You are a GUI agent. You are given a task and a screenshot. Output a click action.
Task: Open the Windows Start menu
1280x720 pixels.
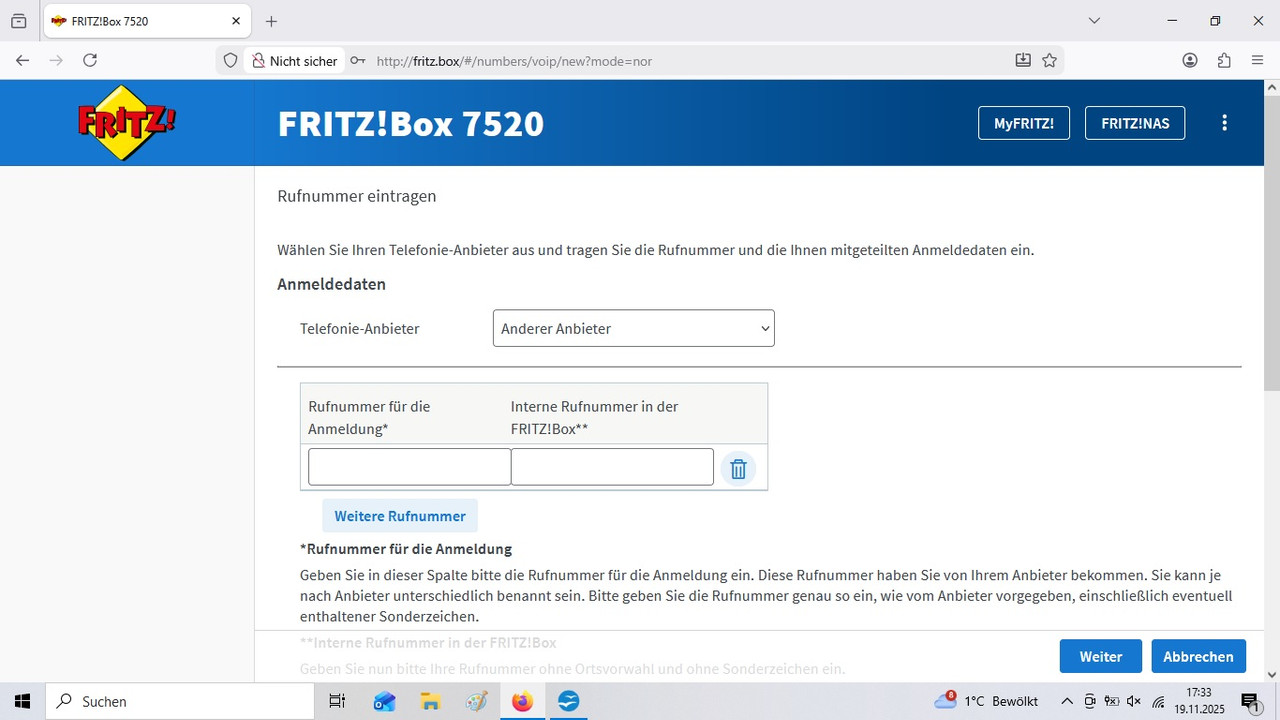(x=23, y=701)
